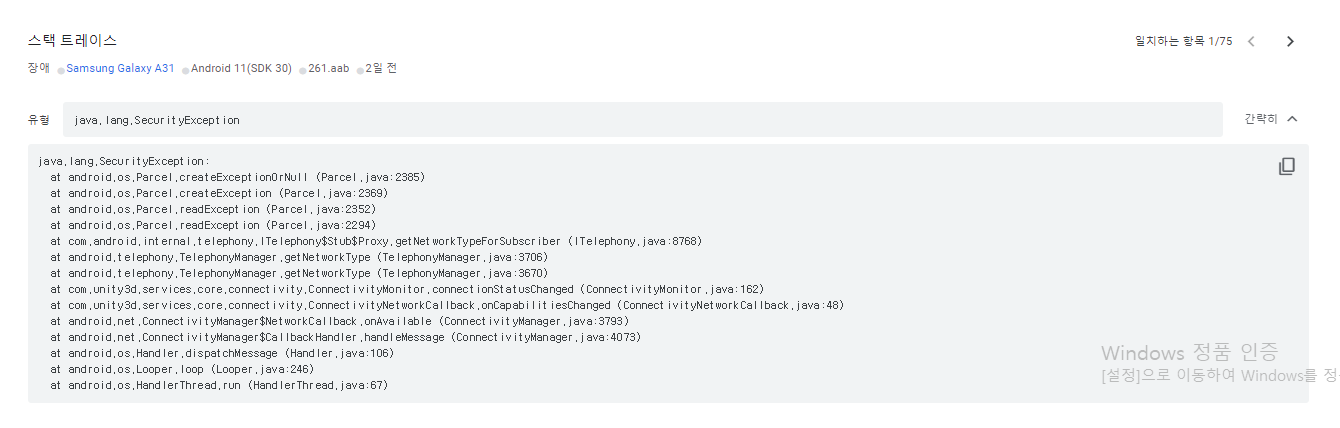Click the 2일 전 timestamp
This screenshot has height=428, width=1340.
point(381,69)
